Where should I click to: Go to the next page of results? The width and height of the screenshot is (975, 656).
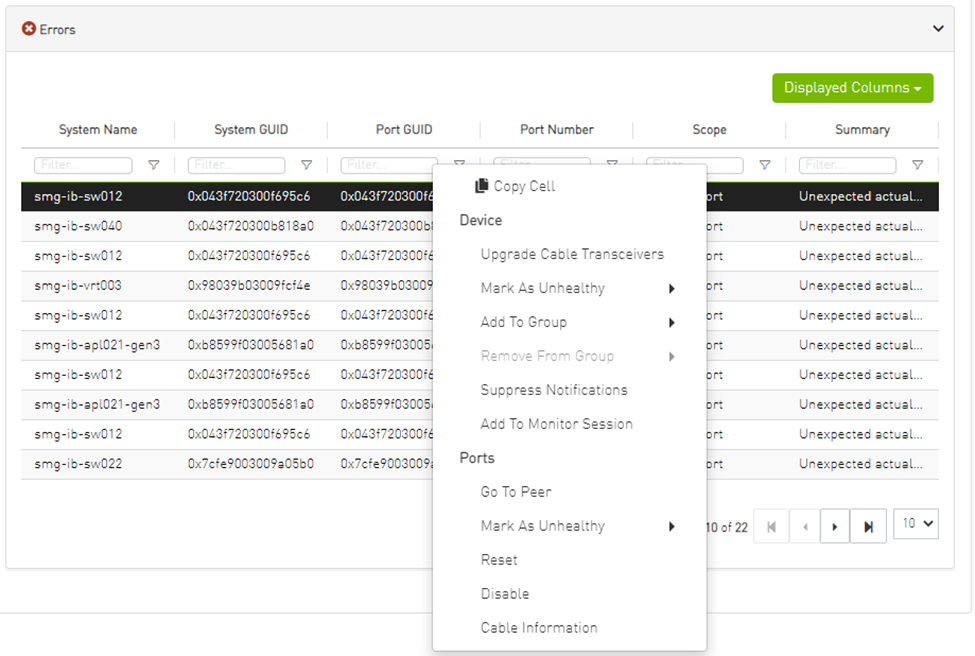tap(834, 526)
